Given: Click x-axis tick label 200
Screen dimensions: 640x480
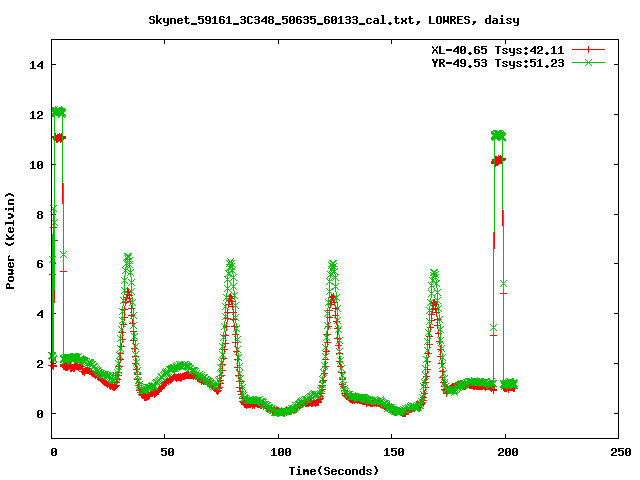Looking at the screenshot, I should [x=507, y=452].
